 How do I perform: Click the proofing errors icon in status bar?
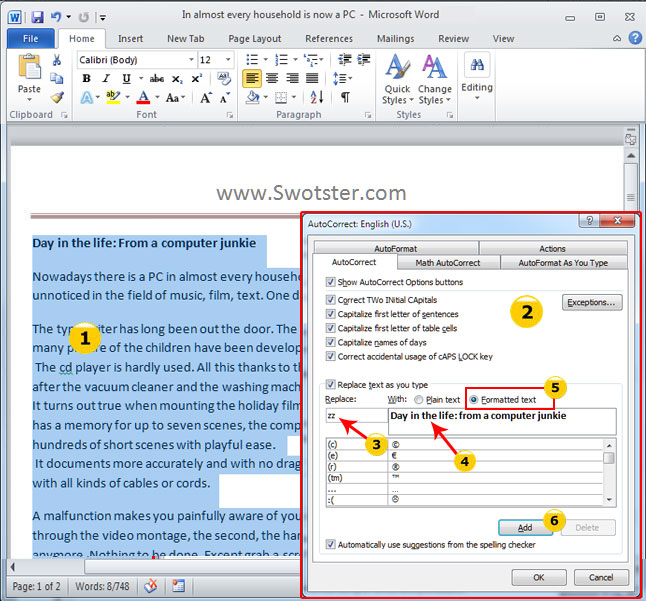pos(151,585)
